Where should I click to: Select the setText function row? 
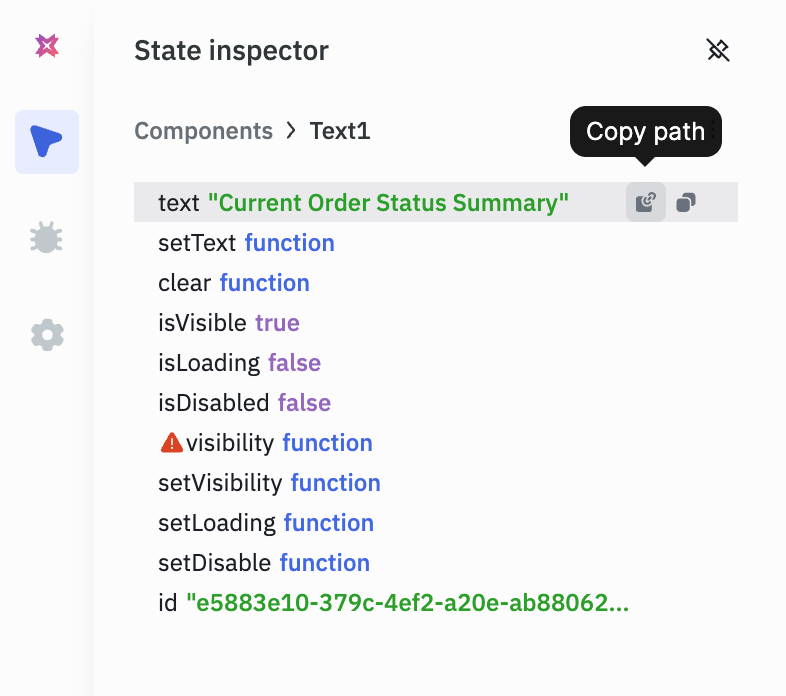click(x=246, y=243)
